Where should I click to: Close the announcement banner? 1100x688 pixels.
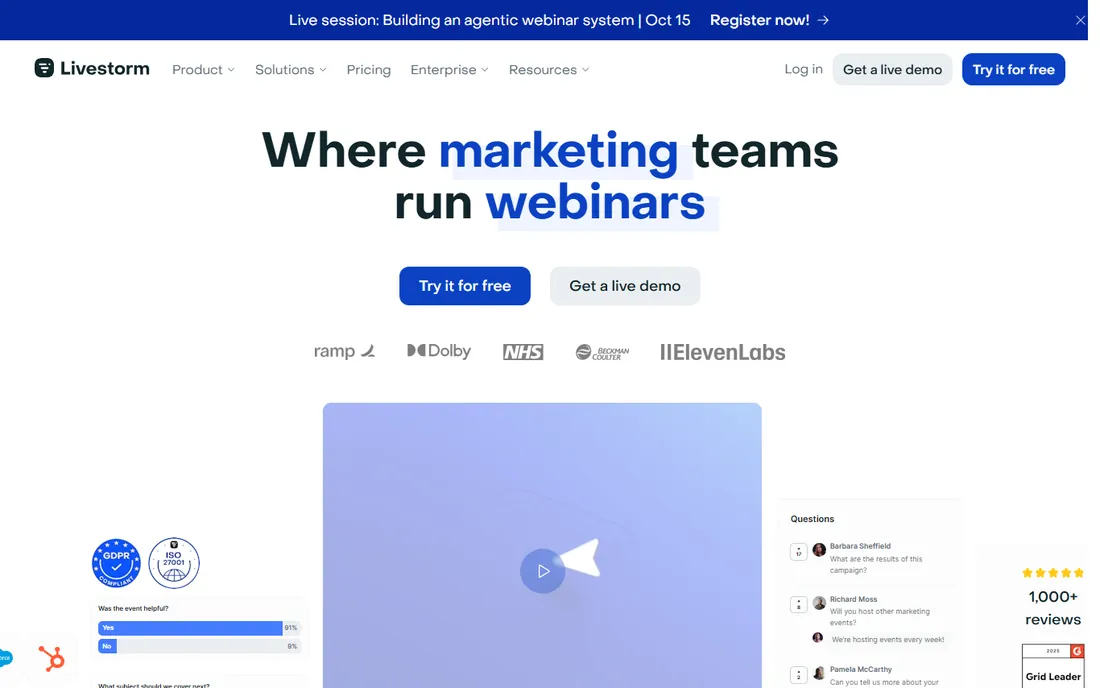(x=1080, y=20)
